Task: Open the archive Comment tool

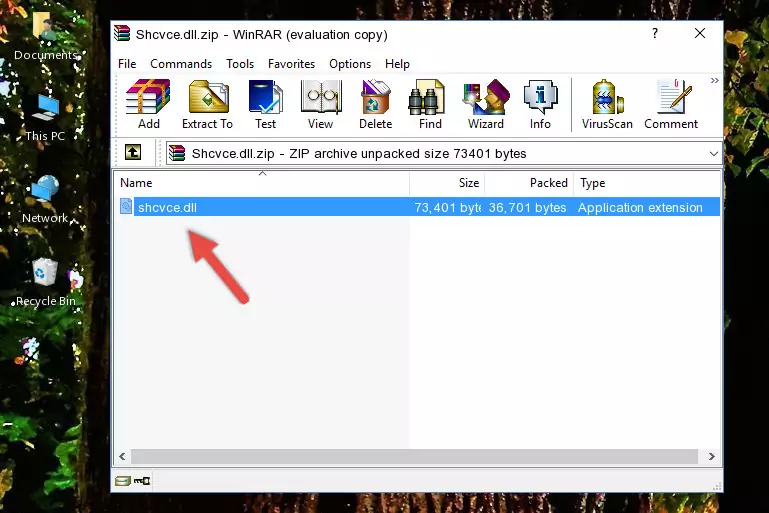Action: 671,104
